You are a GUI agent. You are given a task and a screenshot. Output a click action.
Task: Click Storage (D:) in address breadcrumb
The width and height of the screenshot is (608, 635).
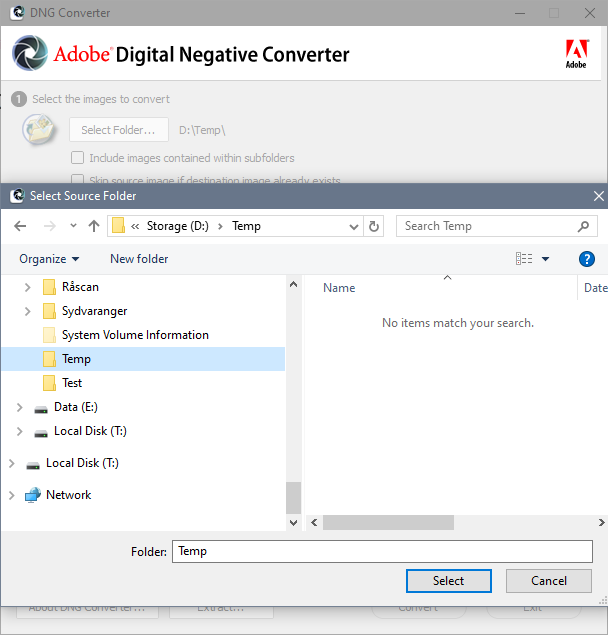tap(177, 226)
